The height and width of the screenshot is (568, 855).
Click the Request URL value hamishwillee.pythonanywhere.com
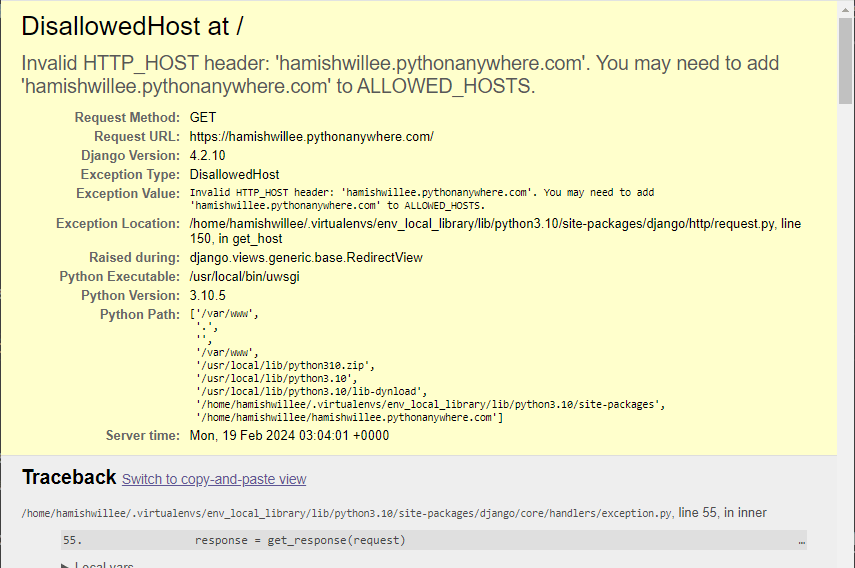pyautogui.click(x=311, y=137)
